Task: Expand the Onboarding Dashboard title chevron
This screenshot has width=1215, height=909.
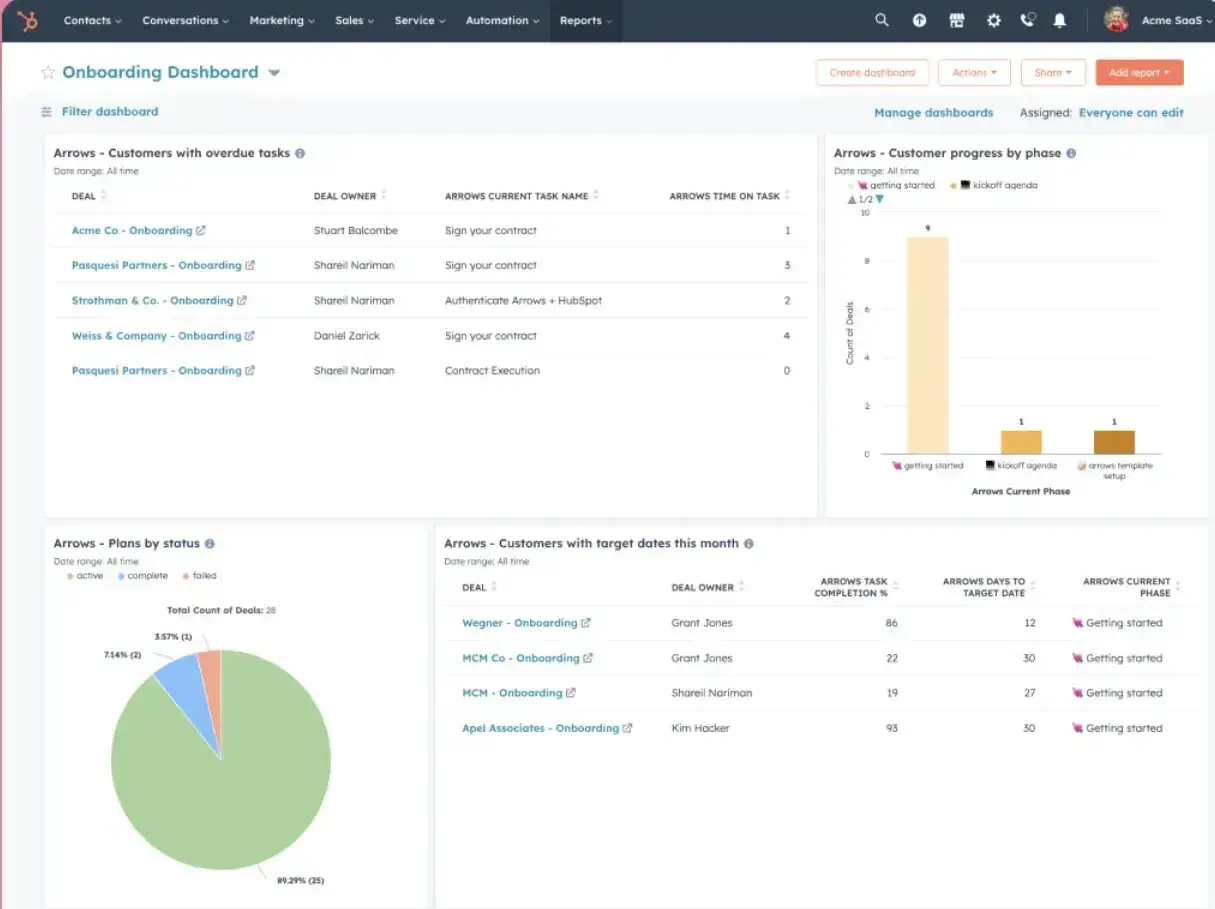Action: pos(274,72)
